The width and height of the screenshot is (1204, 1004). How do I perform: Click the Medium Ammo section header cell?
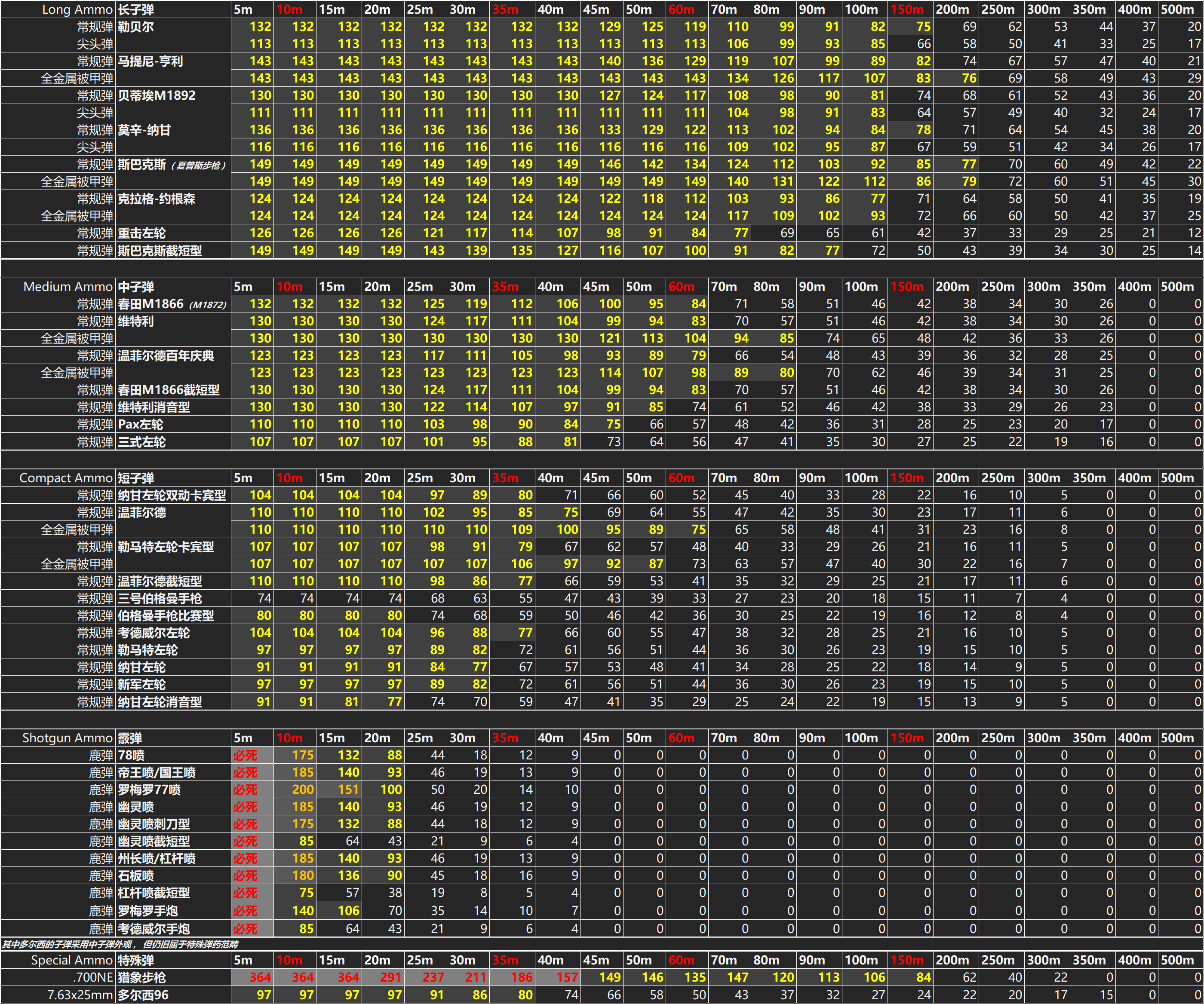[58, 287]
